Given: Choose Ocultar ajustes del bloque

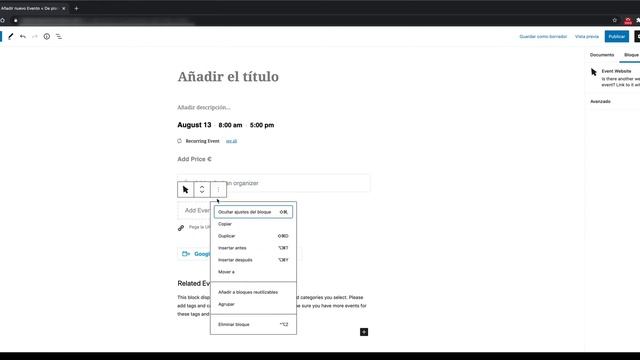Looking at the screenshot, I should (253, 212).
